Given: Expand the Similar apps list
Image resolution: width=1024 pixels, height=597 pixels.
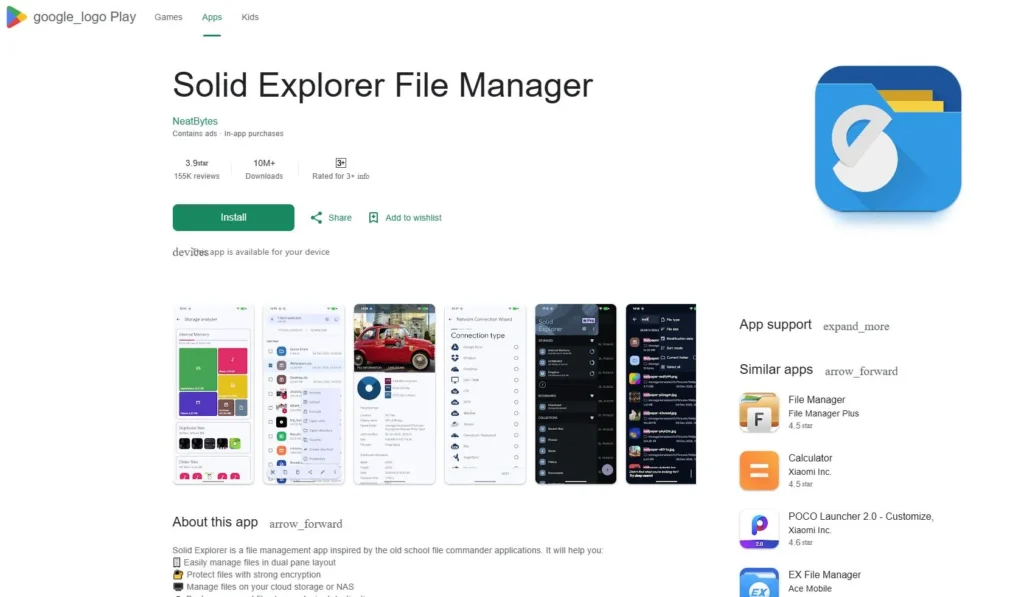Looking at the screenshot, I should [x=861, y=371].
